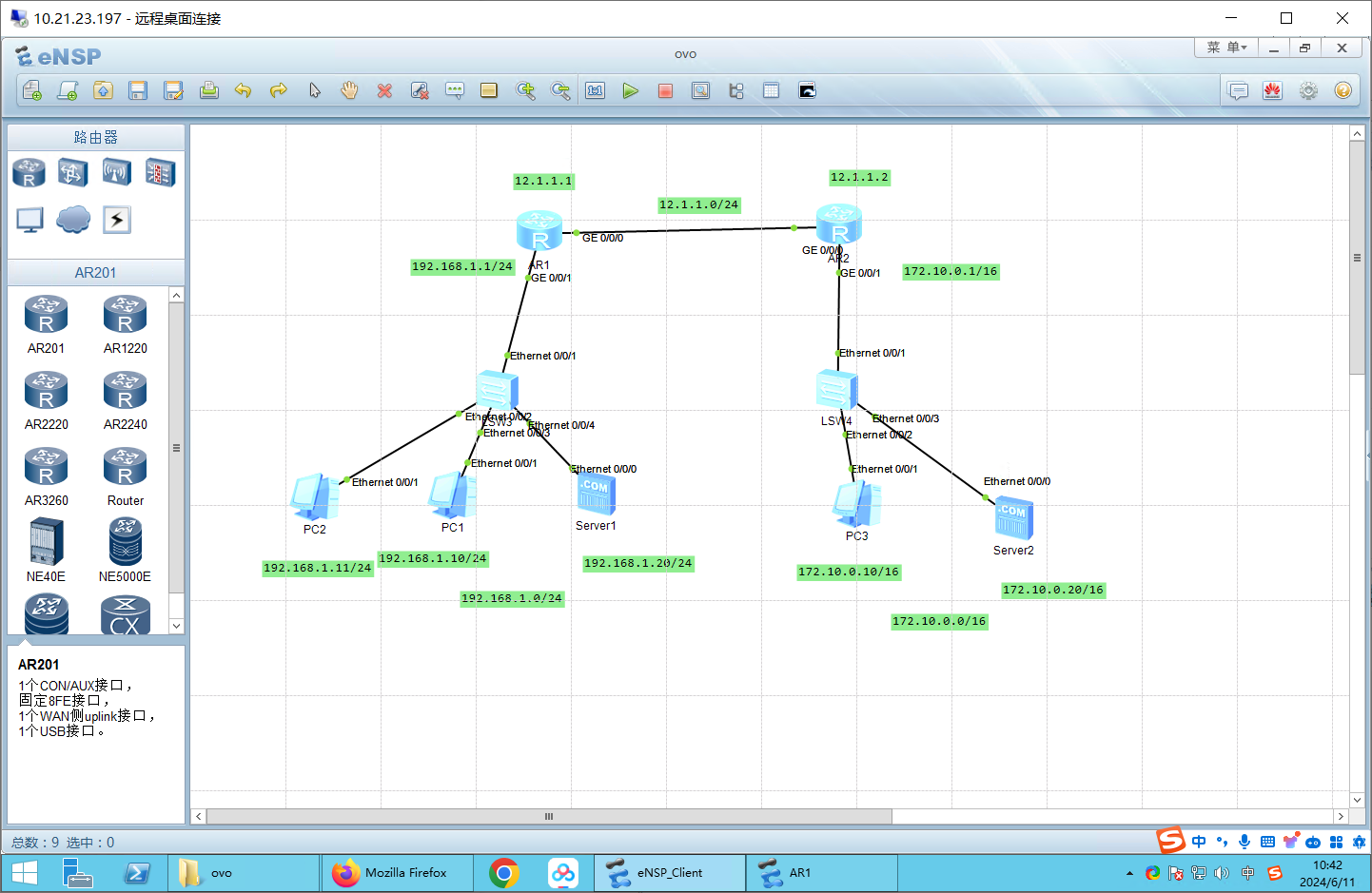Zoom out on the topology canvas
The width and height of the screenshot is (1372, 893).
[x=560, y=90]
